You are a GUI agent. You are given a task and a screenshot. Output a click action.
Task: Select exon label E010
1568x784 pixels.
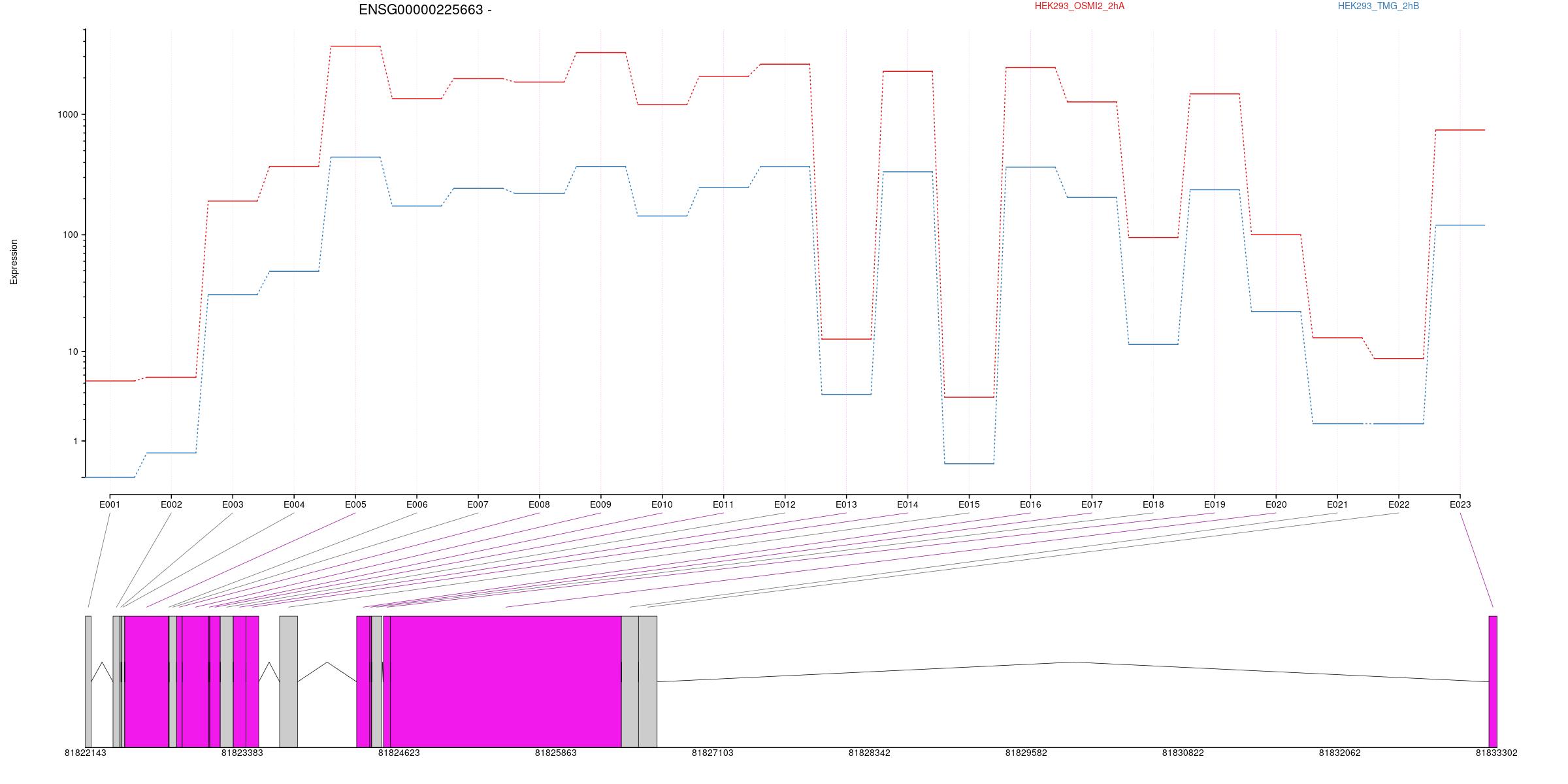point(662,504)
